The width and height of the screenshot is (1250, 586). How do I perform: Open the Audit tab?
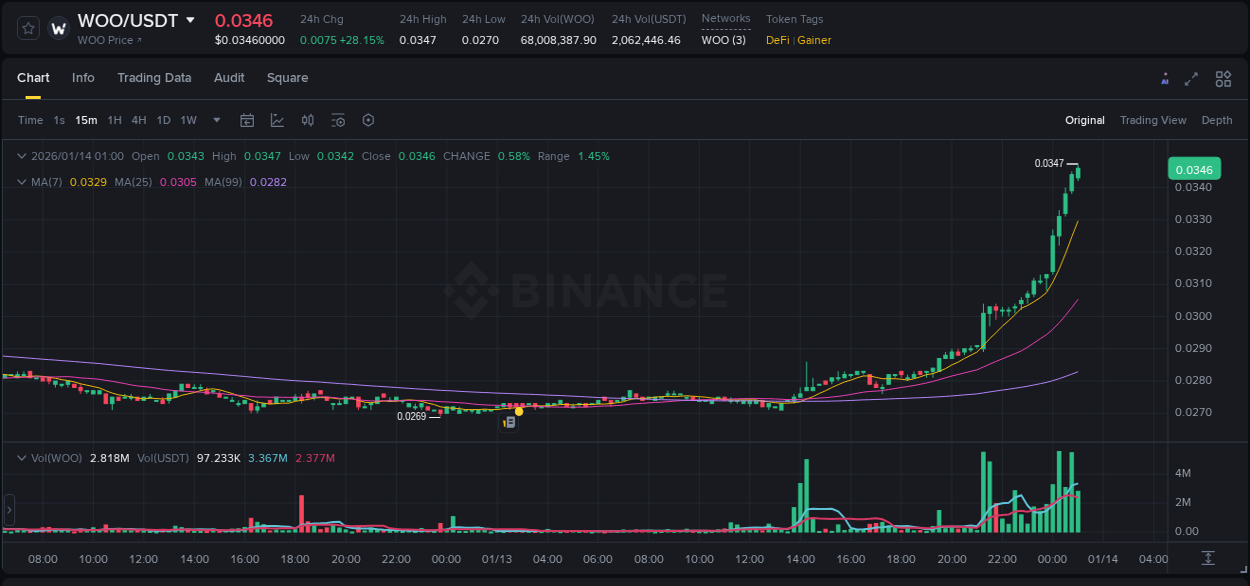click(x=229, y=77)
